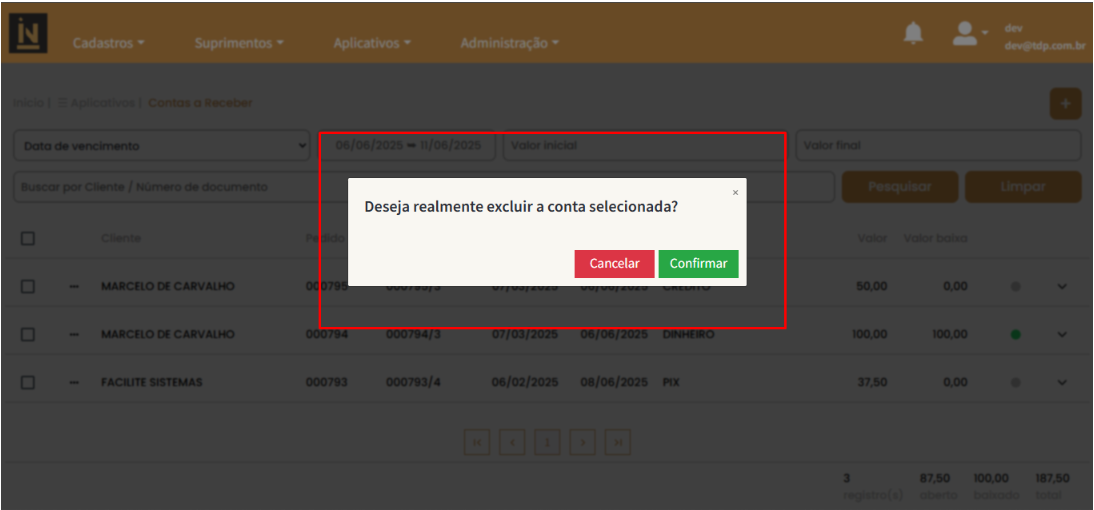Click the 187,50 total in footer
The width and height of the screenshot is (1094, 510).
(1052, 479)
